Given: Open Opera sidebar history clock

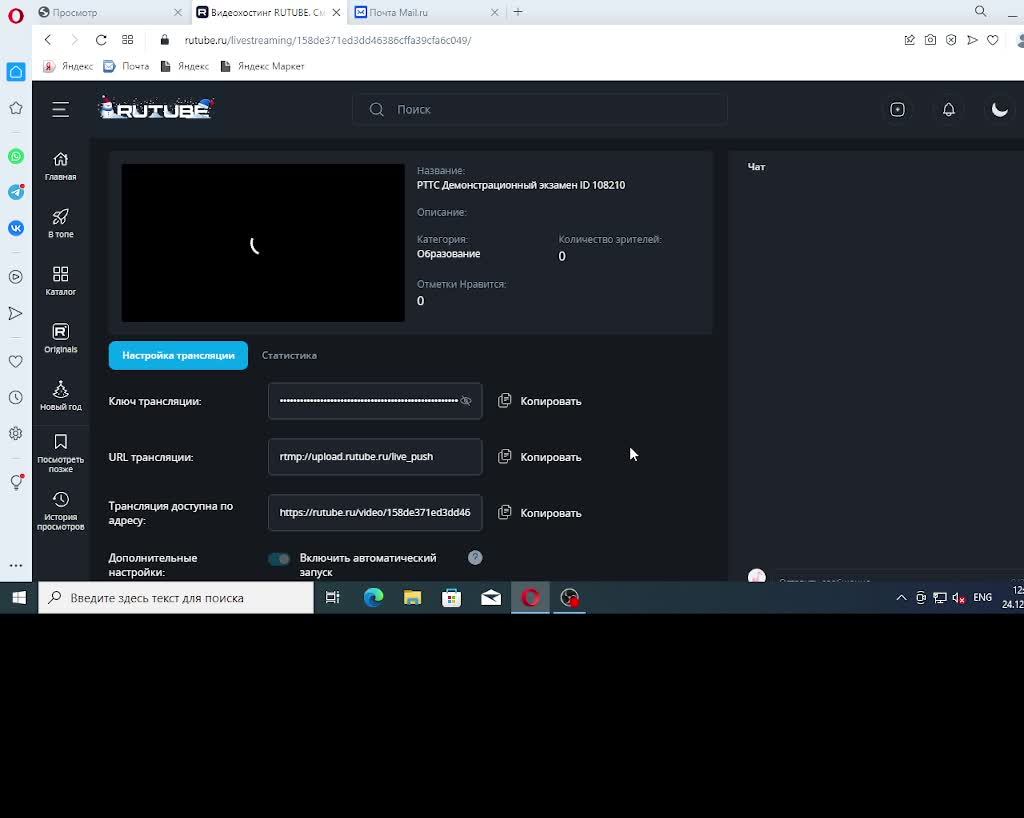Looking at the screenshot, I should coord(16,398).
